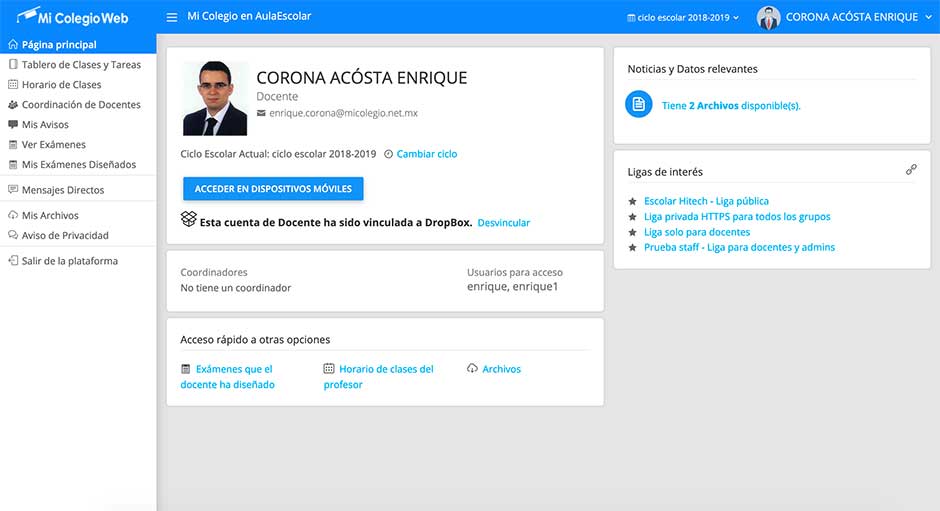This screenshot has height=511, width=940.
Task: Click the Mis Avisos speech bubble icon
Action: pyautogui.click(x=13, y=124)
